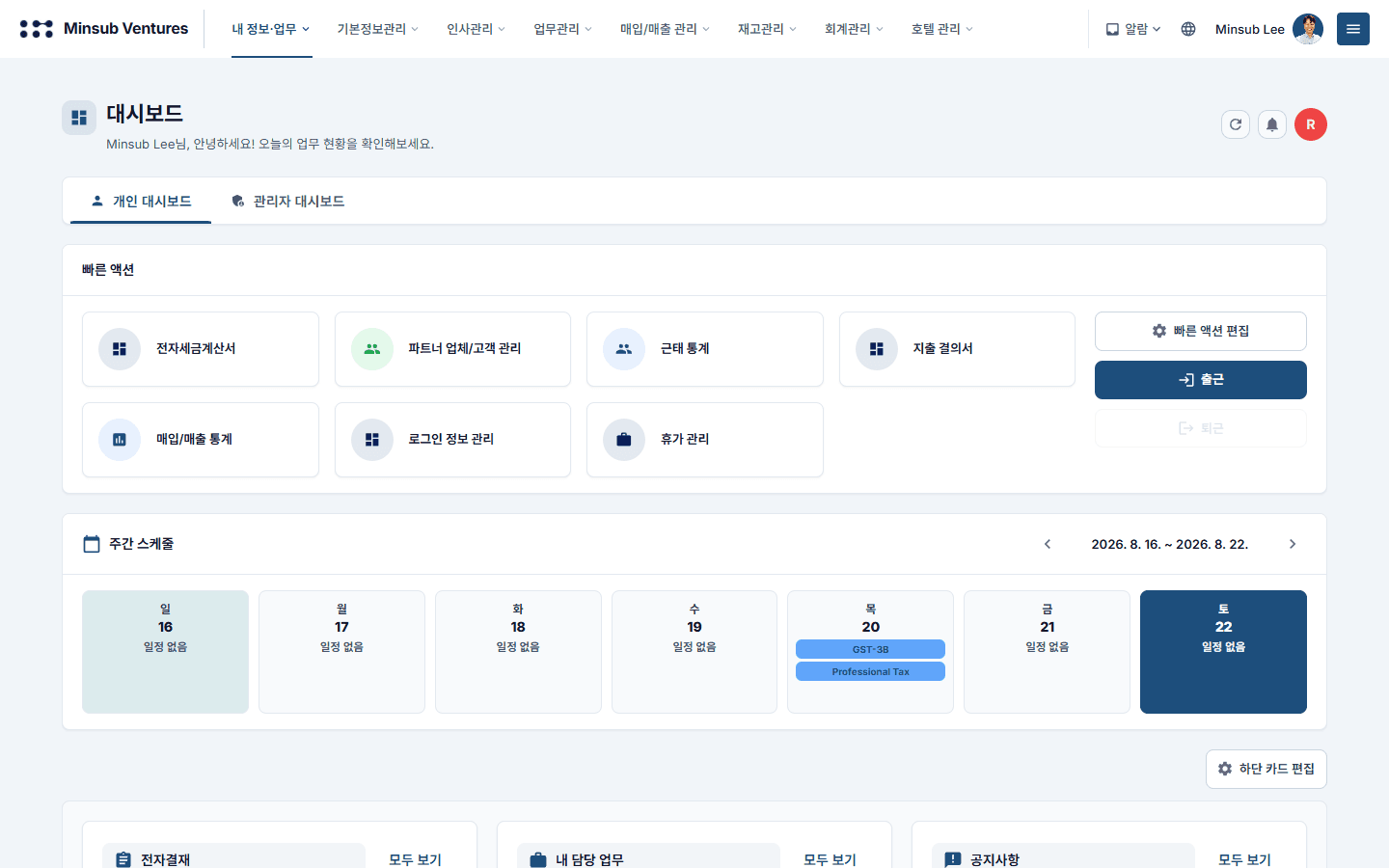This screenshot has height=868, width=1389.
Task: Click the refresh dashboard icon
Action: [1236, 124]
